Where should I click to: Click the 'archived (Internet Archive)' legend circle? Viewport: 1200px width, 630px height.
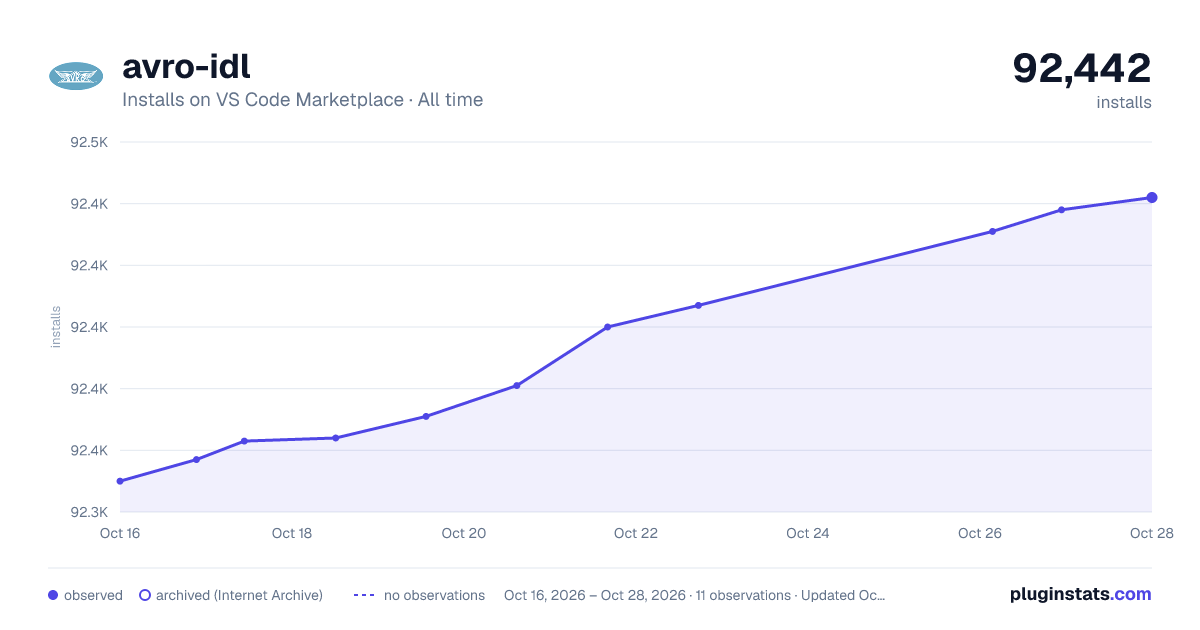(x=145, y=595)
